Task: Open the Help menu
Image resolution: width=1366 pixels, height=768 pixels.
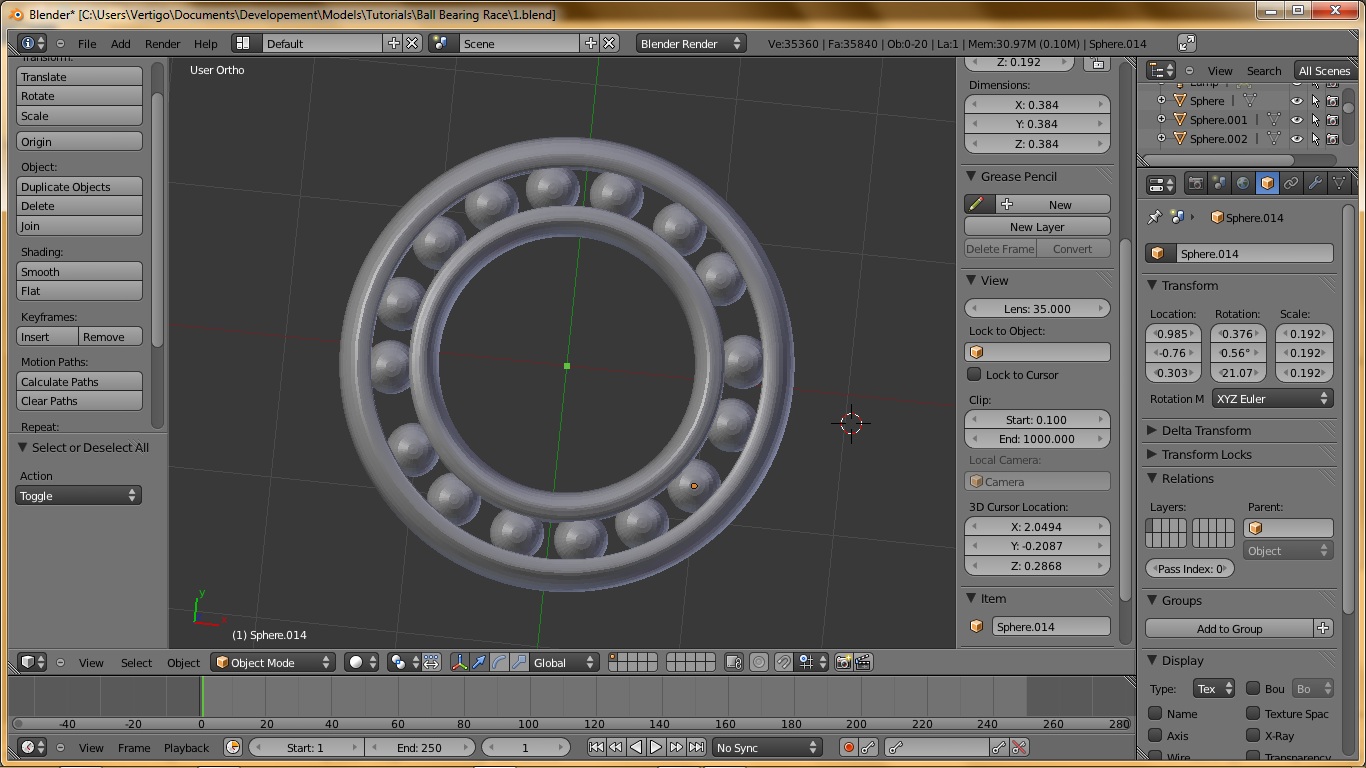Action: (206, 44)
